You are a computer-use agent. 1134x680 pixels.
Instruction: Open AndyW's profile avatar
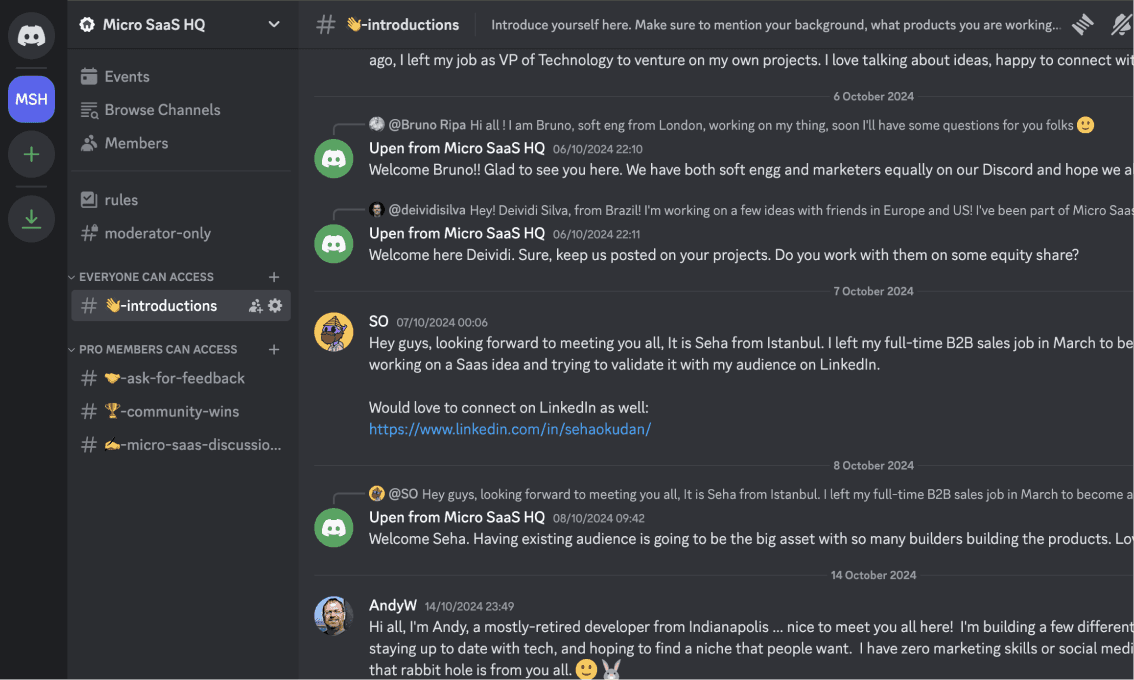pos(333,616)
